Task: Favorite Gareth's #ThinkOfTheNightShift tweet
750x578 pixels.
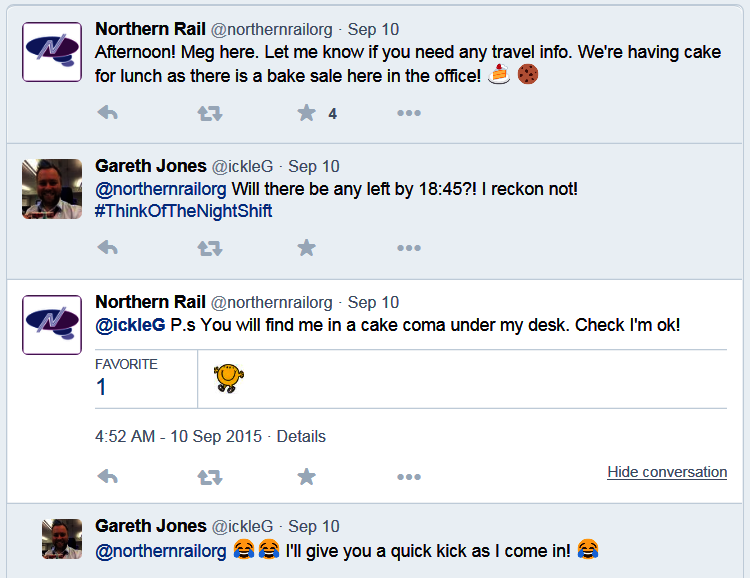Action: tap(307, 248)
